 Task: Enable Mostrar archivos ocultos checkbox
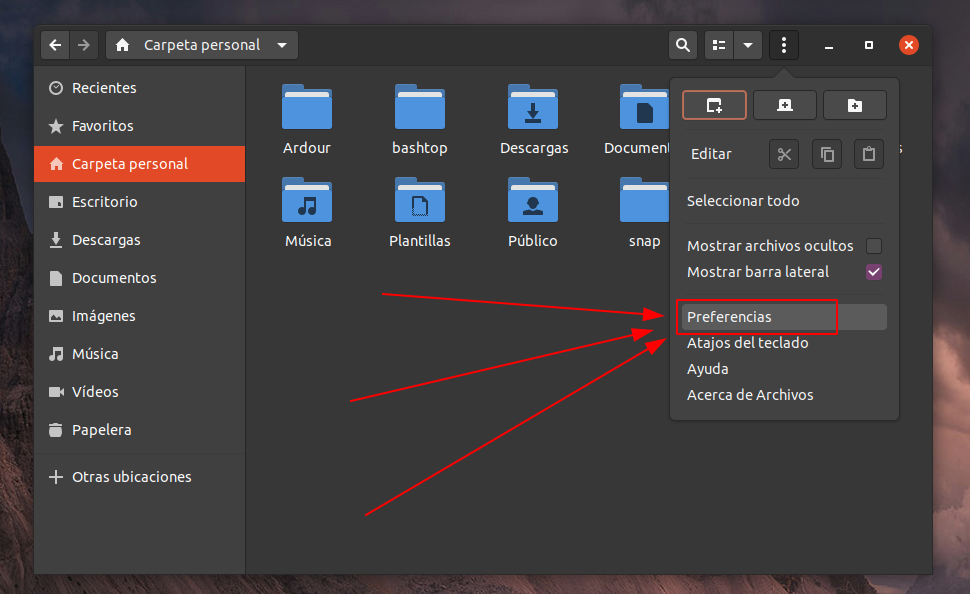click(x=874, y=246)
